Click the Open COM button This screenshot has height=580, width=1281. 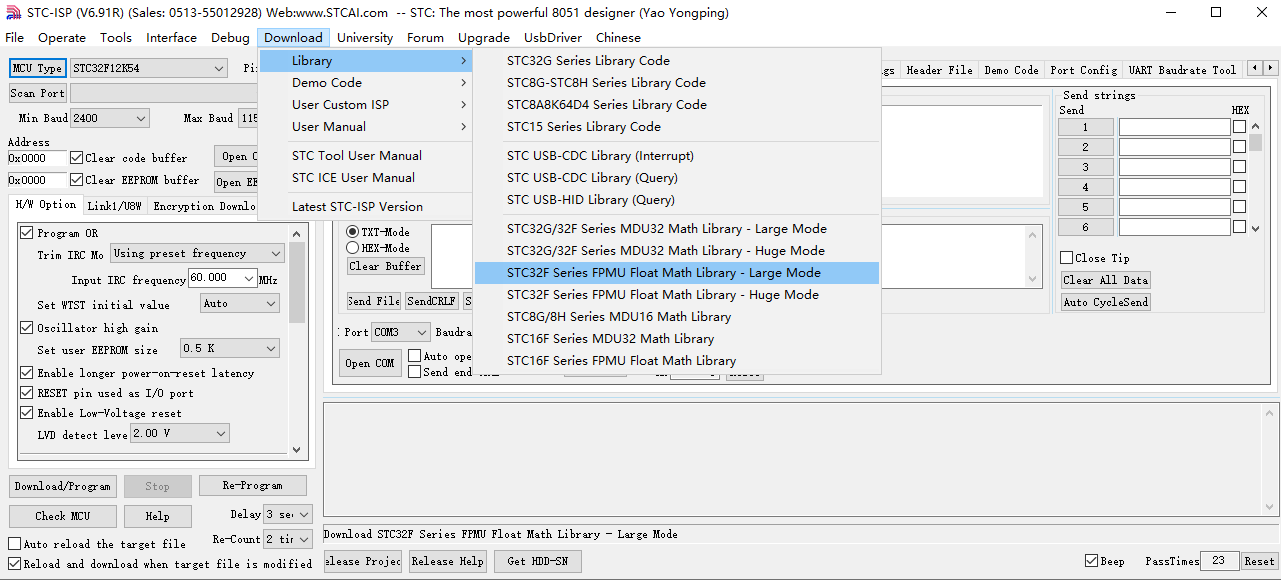370,363
